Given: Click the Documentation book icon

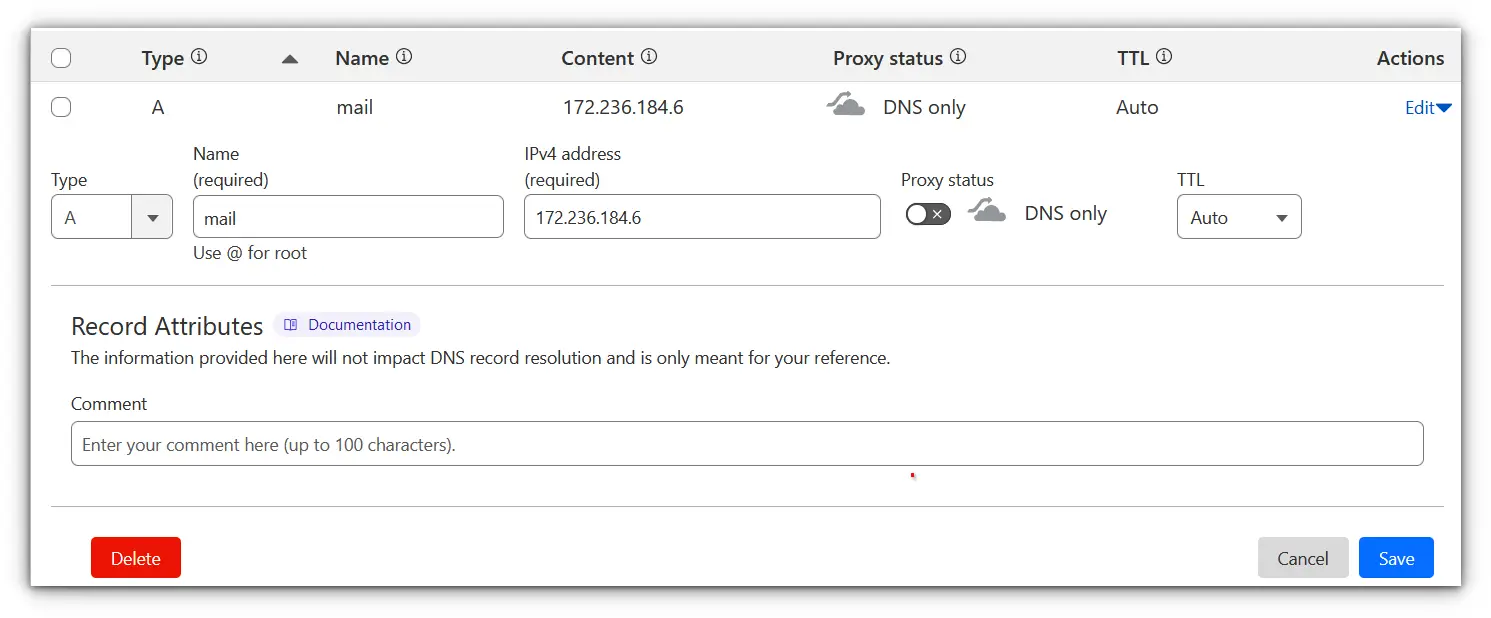Looking at the screenshot, I should coord(290,324).
